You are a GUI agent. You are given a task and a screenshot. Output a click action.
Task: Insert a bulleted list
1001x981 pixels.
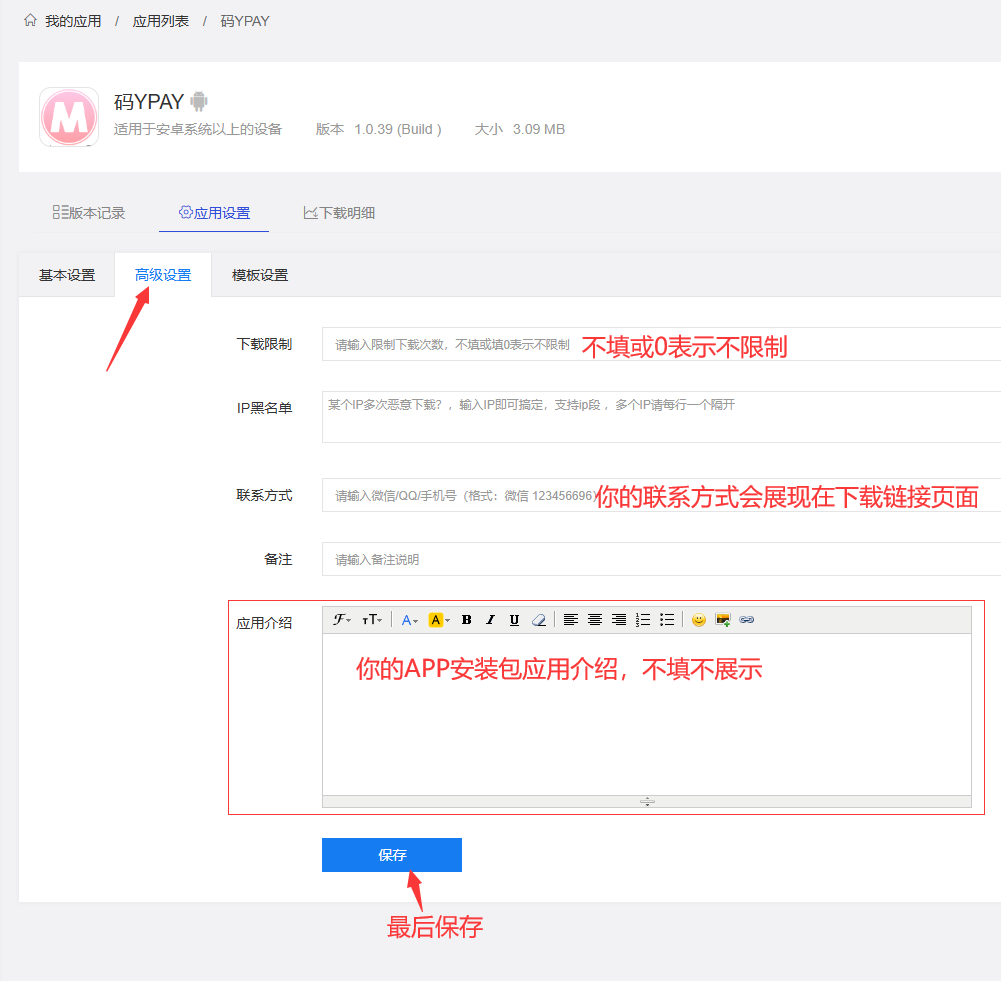(667, 620)
